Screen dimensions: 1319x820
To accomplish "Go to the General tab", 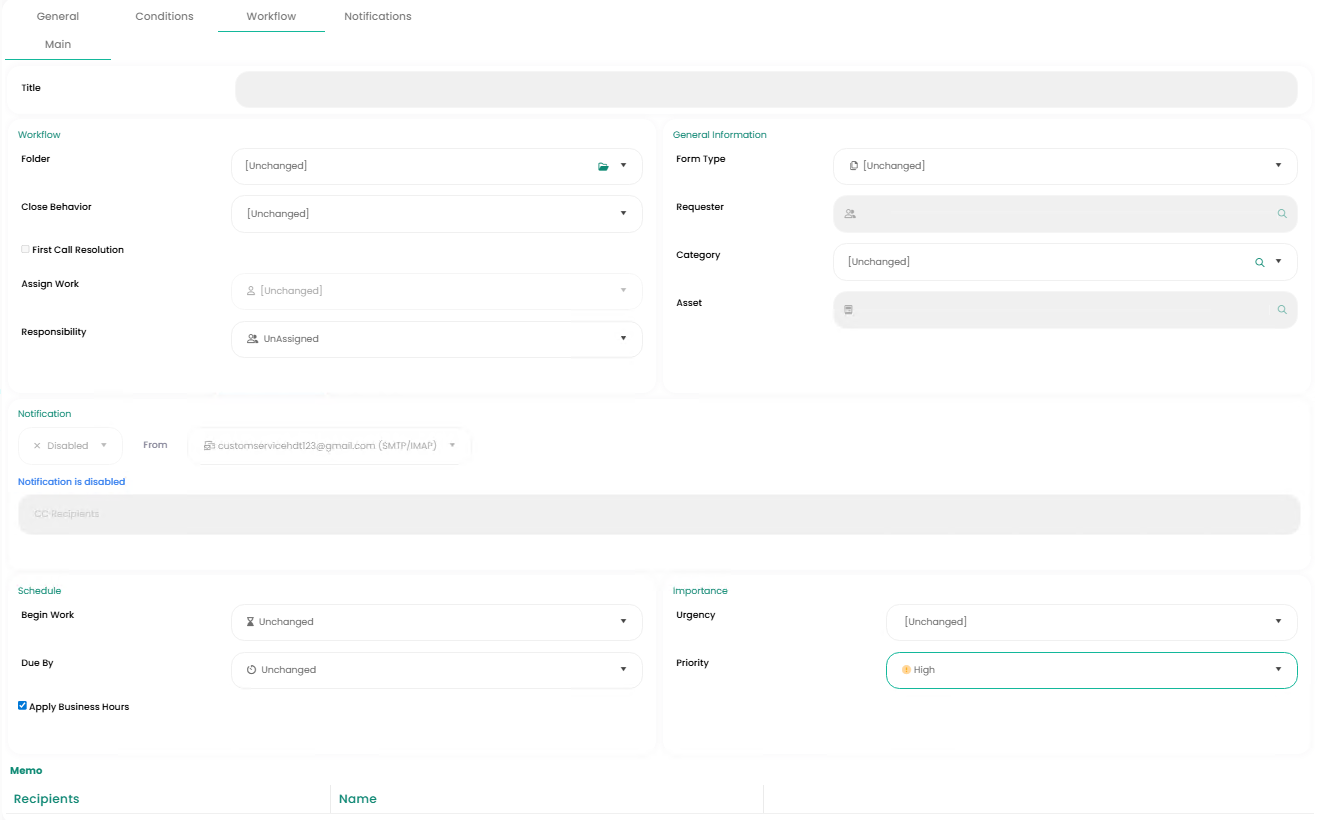I will pyautogui.click(x=58, y=17).
